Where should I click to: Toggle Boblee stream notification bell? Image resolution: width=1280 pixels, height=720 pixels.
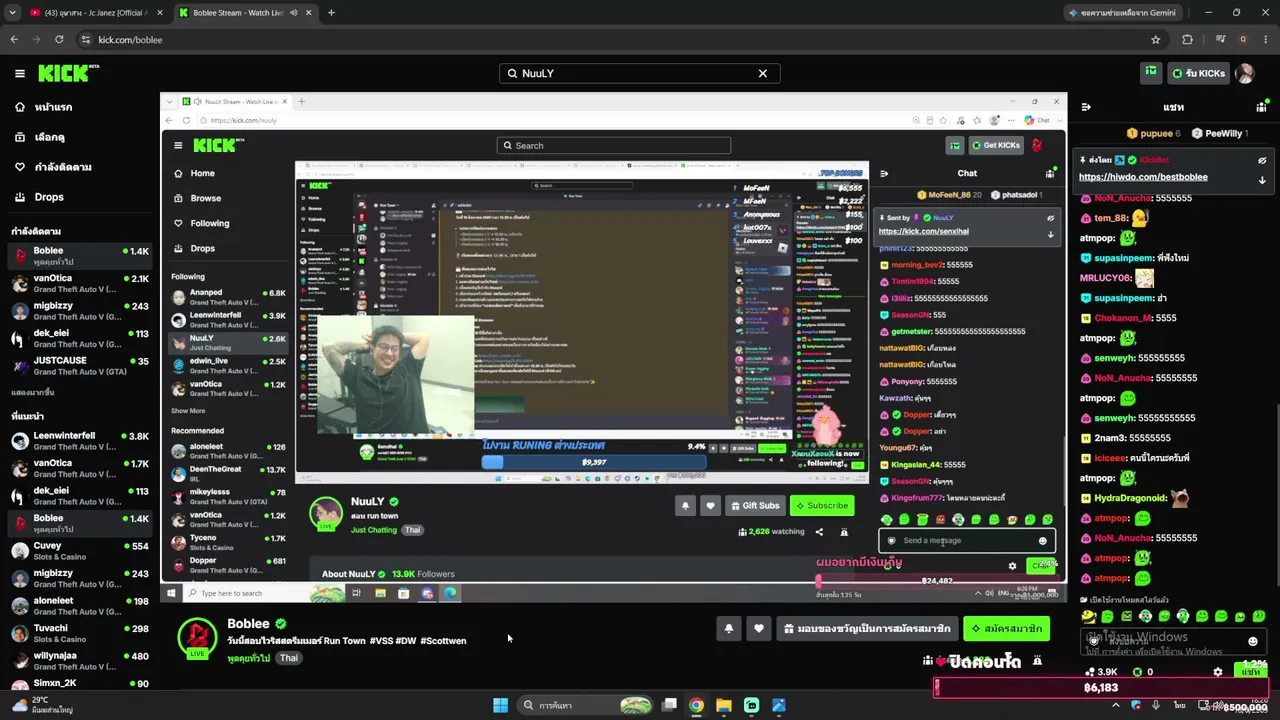pyautogui.click(x=728, y=628)
